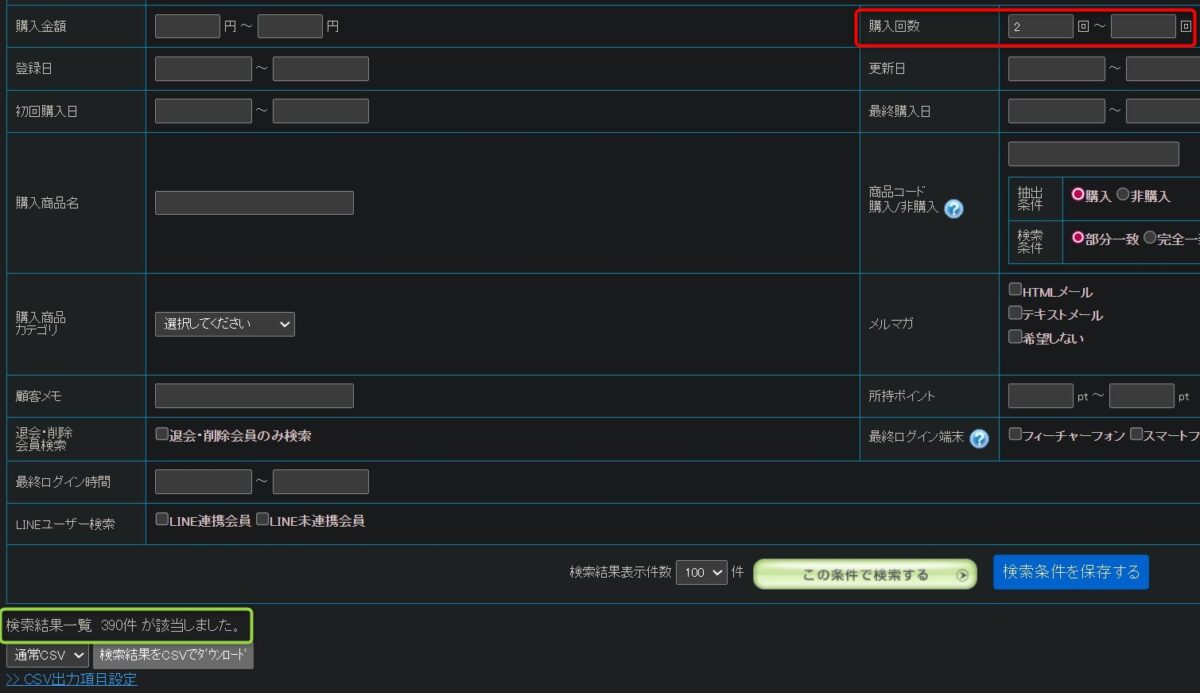Image resolution: width=1200 pixels, height=693 pixels.
Task: Tick the フィーチャーフォン checkbox
Action: tap(1015, 435)
